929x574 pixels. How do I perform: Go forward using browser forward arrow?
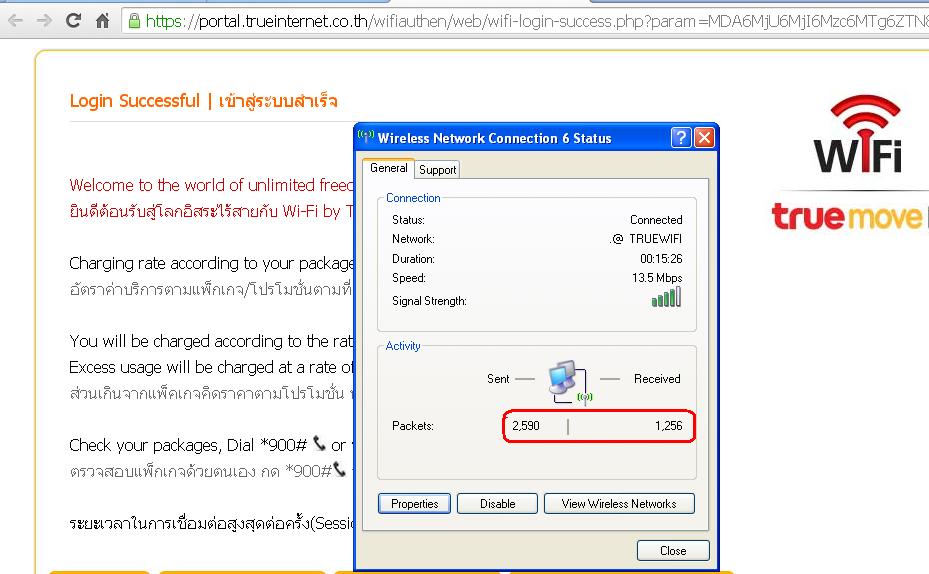click(44, 21)
